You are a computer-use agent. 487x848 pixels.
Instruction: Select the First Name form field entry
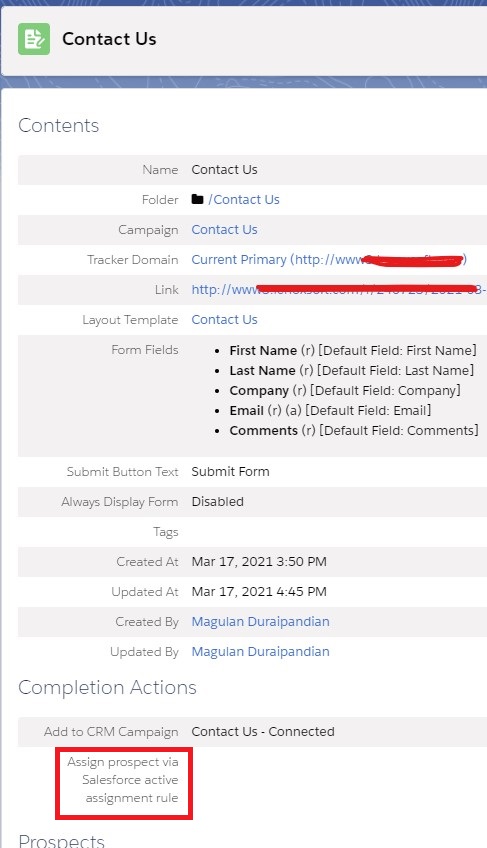pos(353,350)
